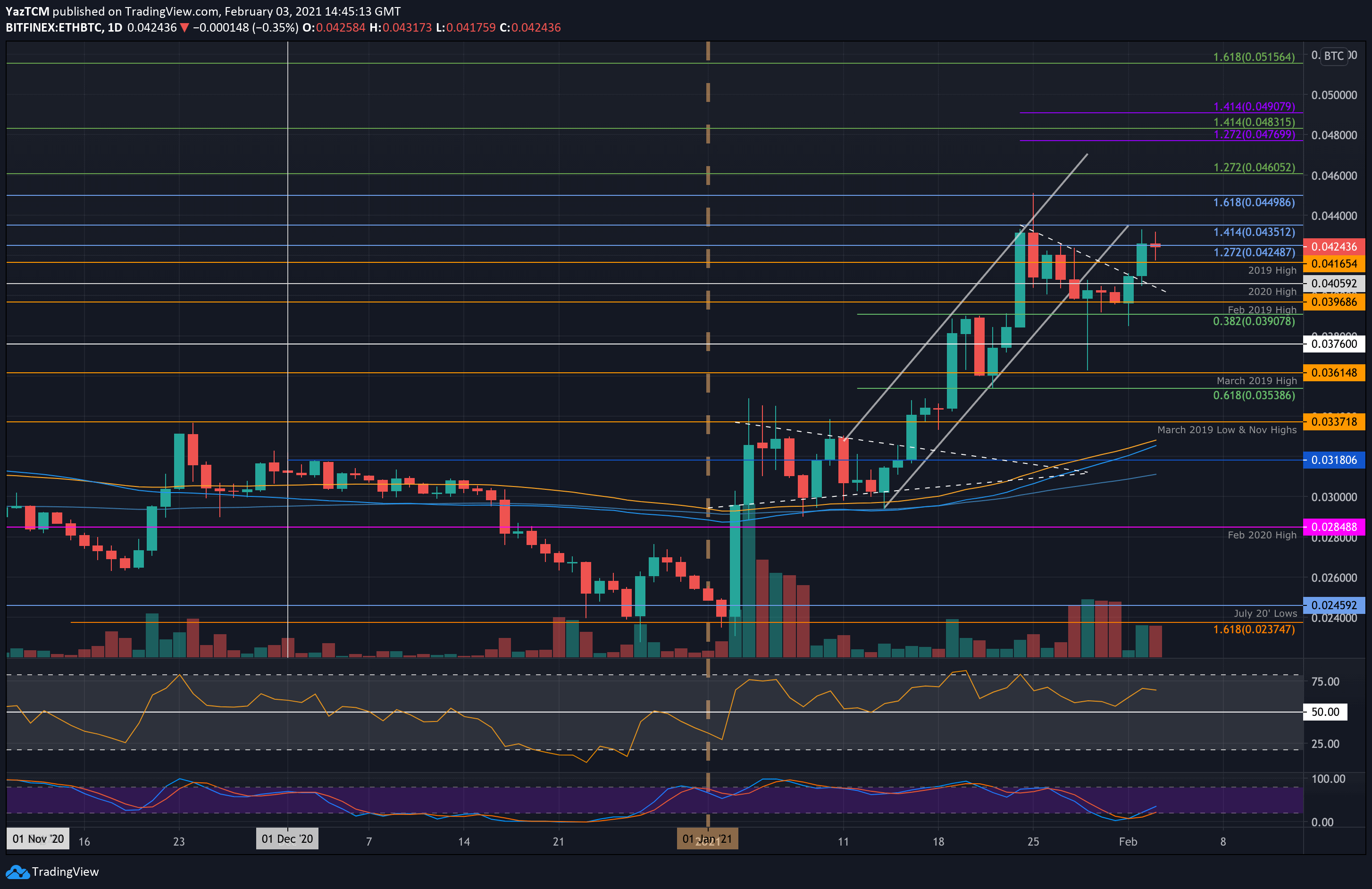The width and height of the screenshot is (1372, 889).
Task: Click the 1.272(0.046052) Fibonacci label
Action: (1254, 168)
